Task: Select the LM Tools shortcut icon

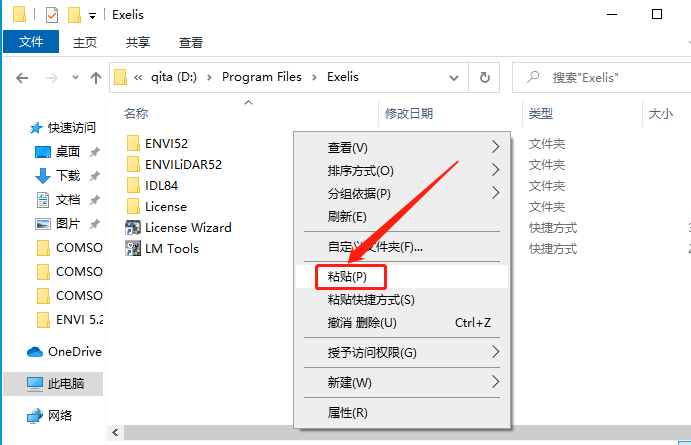Action: (x=133, y=248)
